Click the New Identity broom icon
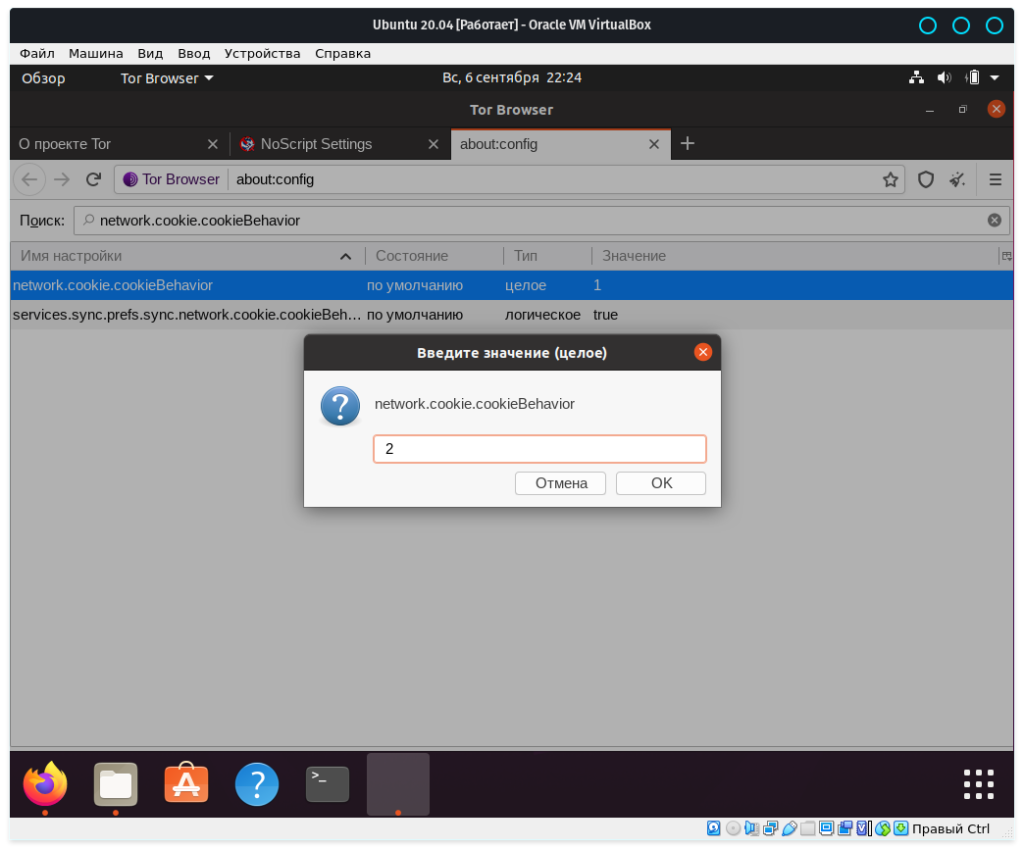Image resolution: width=1024 pixels, height=850 pixels. click(958, 180)
